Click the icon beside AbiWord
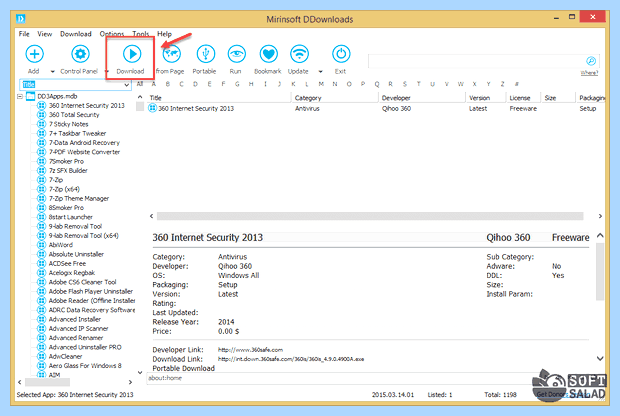Screen dimensions: 620x416 [42, 245]
